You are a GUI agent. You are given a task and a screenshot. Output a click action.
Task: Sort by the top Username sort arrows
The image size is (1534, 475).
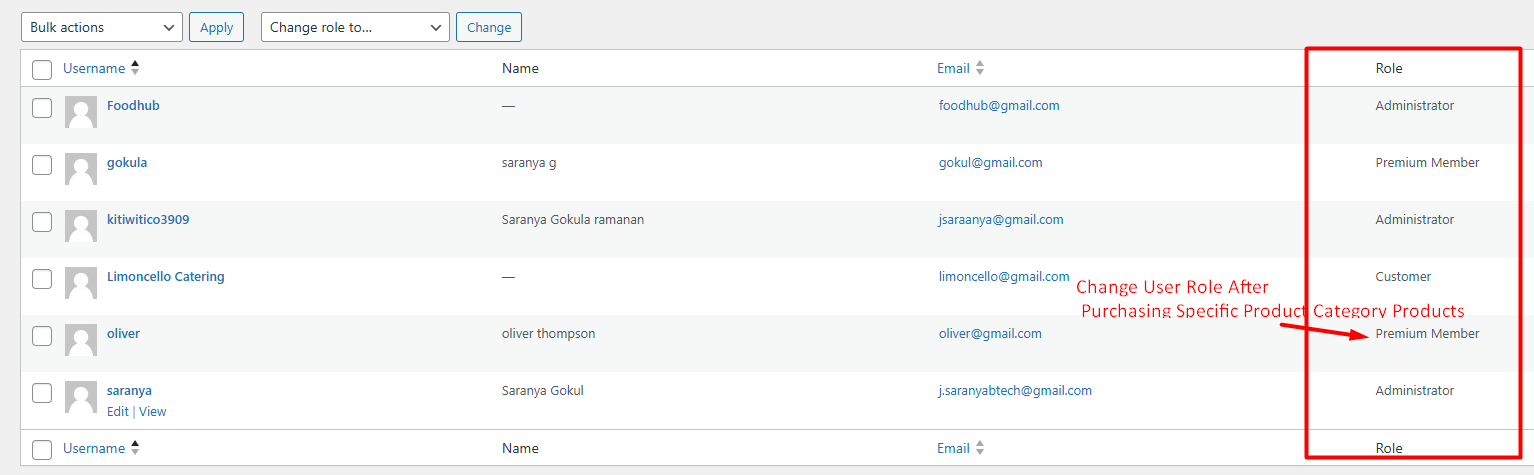pyautogui.click(x=135, y=68)
